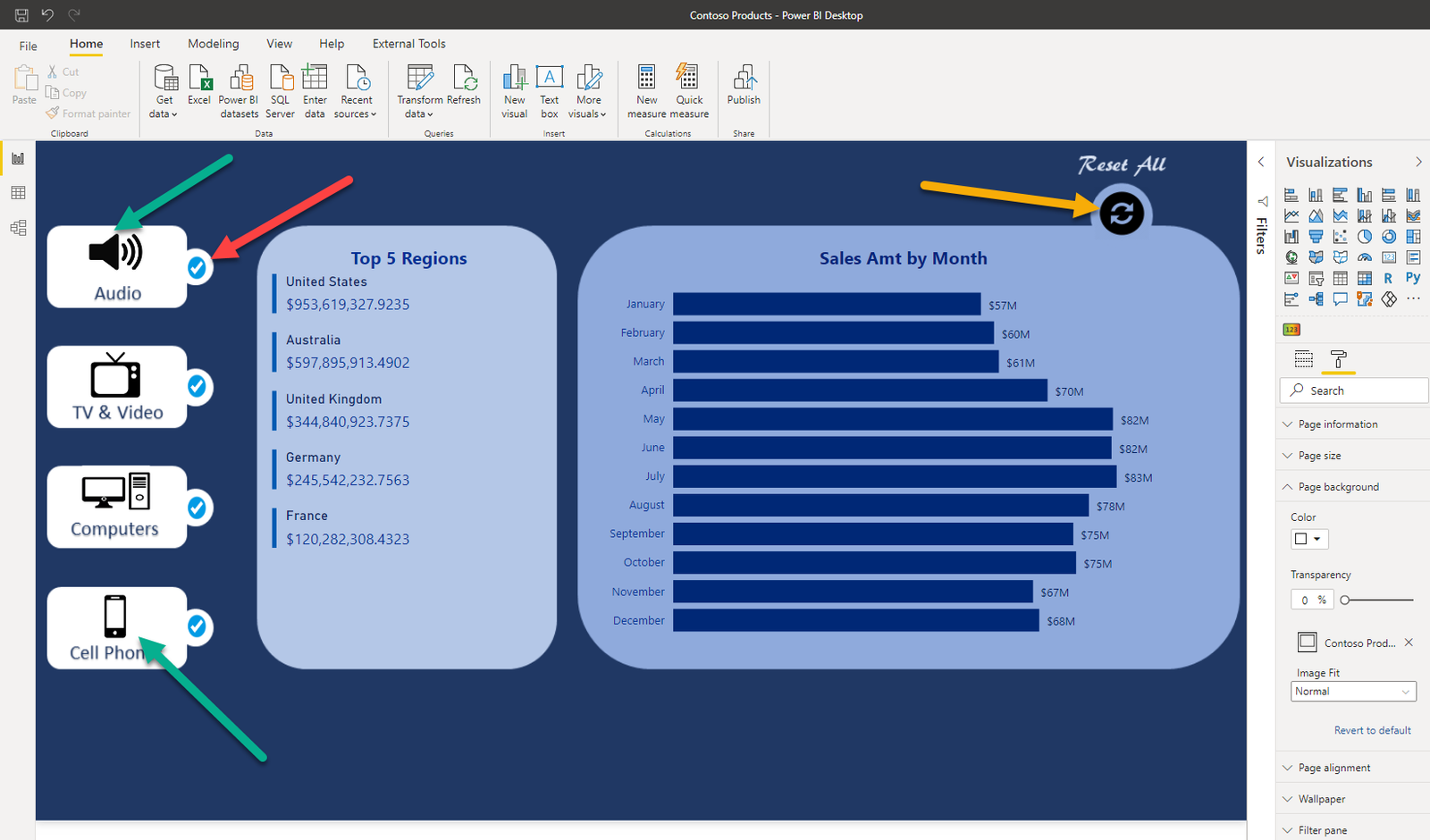The image size is (1430, 840).
Task: Click the New measure button
Action: click(x=647, y=91)
